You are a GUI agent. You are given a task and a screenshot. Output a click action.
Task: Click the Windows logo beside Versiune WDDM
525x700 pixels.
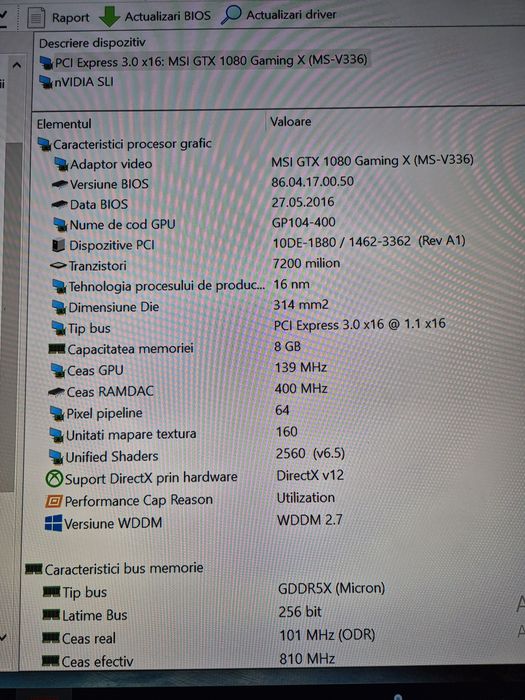tap(53, 523)
